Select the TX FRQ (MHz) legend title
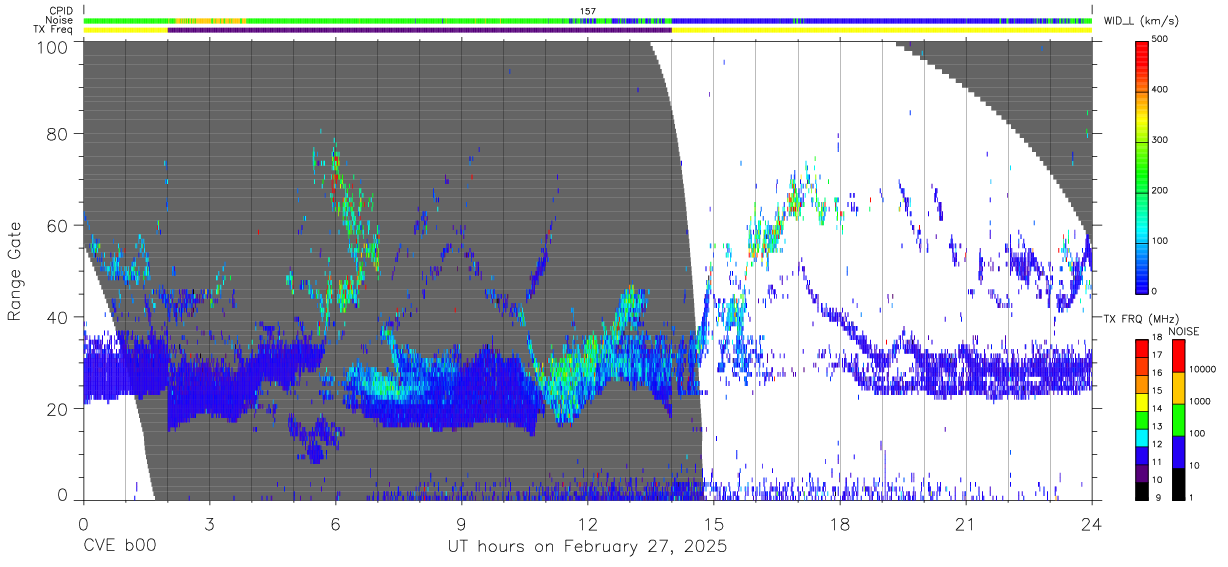Screen dimensions: 1228x567 point(1142,318)
